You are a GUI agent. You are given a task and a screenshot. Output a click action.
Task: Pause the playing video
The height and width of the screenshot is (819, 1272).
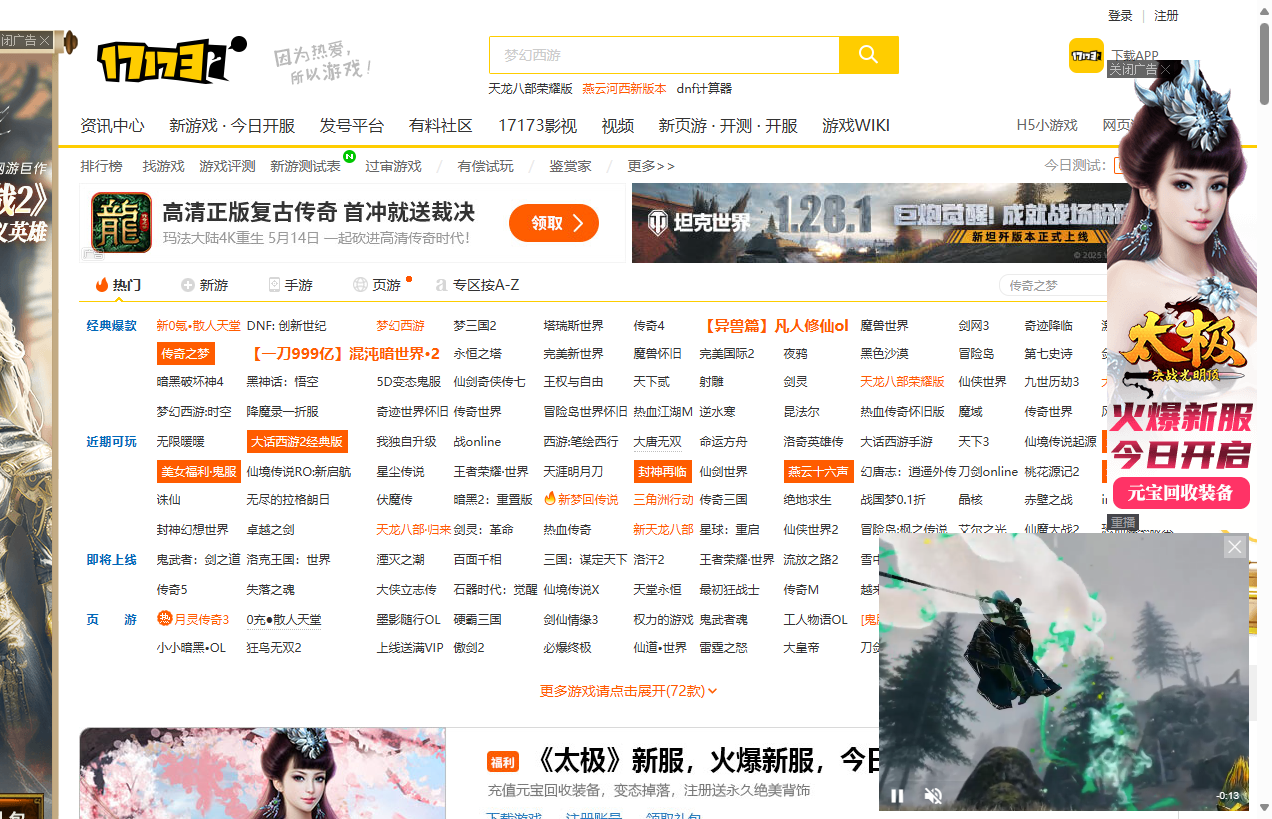(x=897, y=795)
